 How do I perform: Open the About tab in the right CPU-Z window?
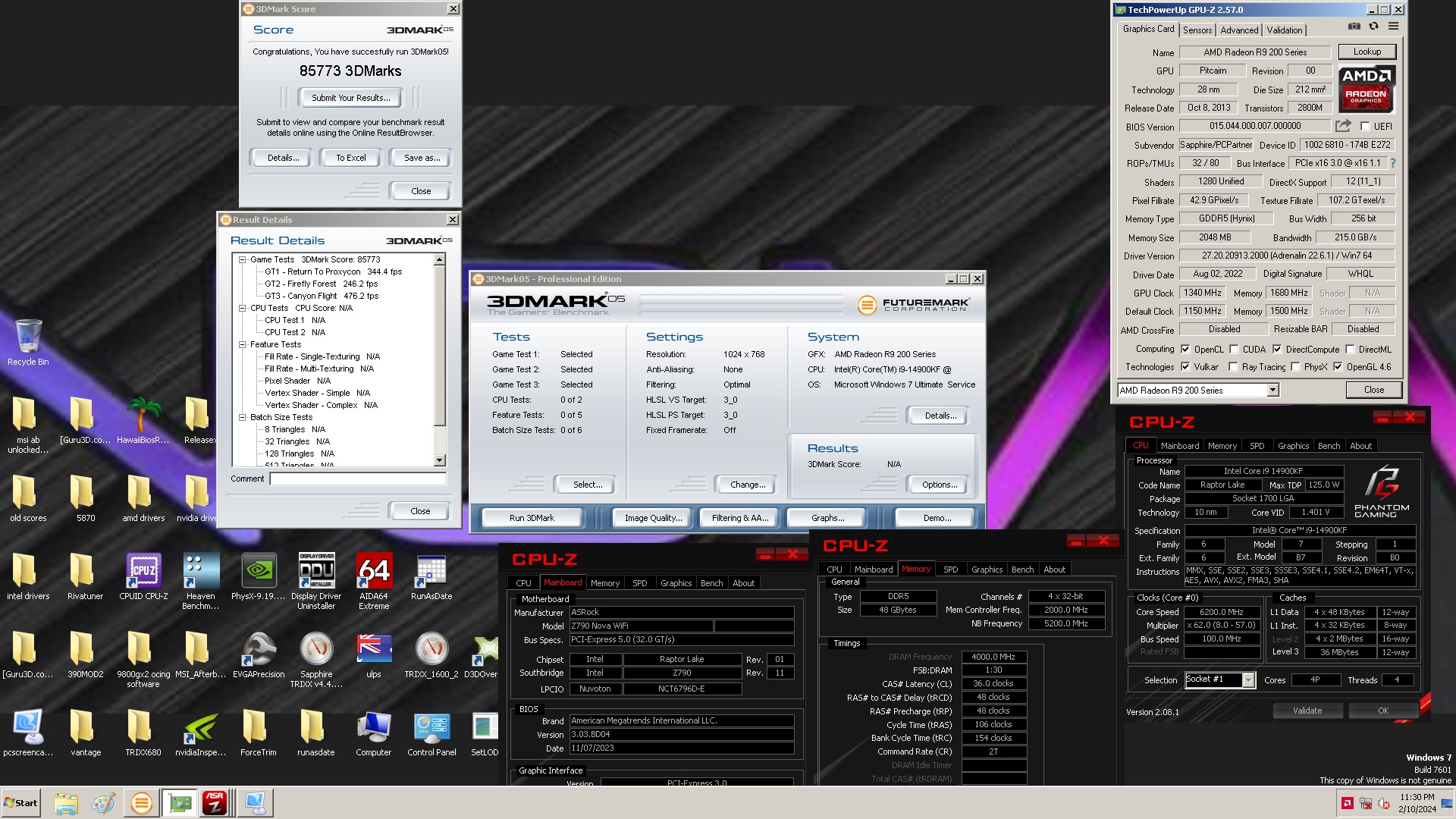1360,446
